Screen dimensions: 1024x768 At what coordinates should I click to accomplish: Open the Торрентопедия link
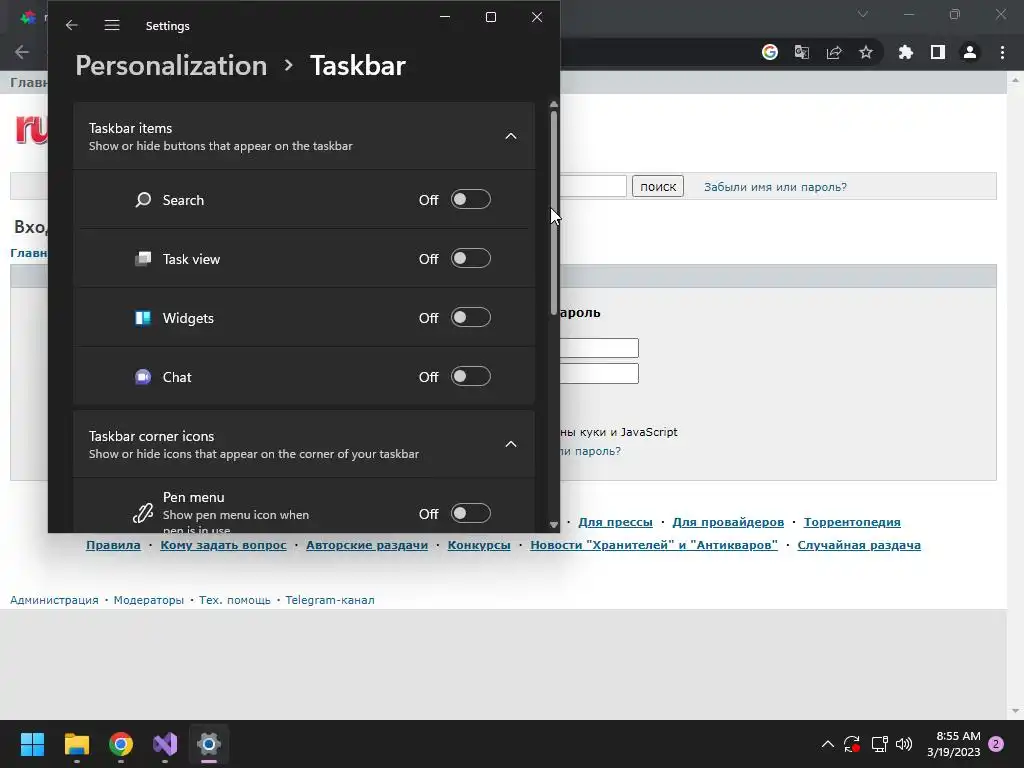852,522
